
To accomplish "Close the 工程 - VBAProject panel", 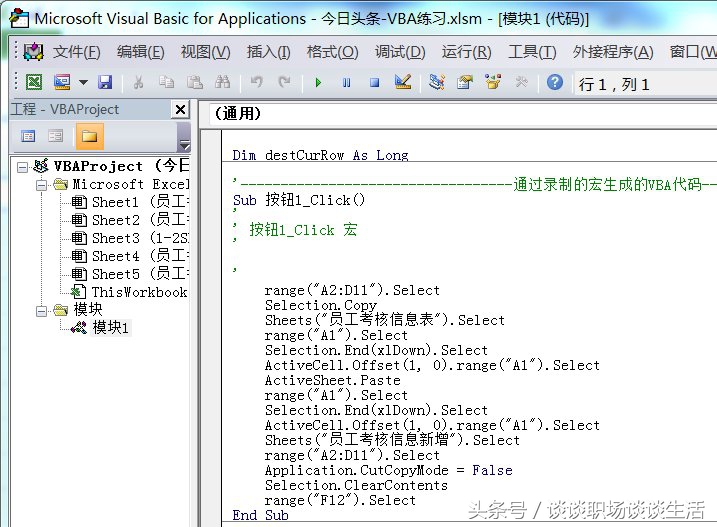I will tap(181, 109).
